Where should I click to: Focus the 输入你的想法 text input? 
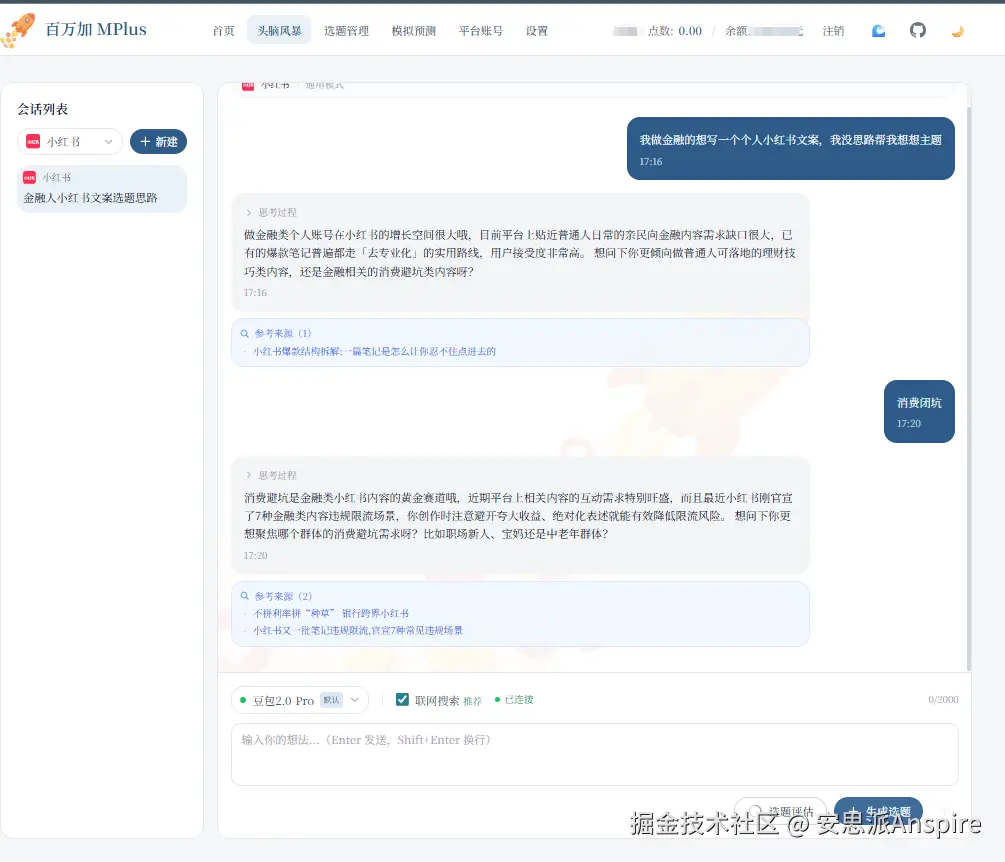point(594,754)
